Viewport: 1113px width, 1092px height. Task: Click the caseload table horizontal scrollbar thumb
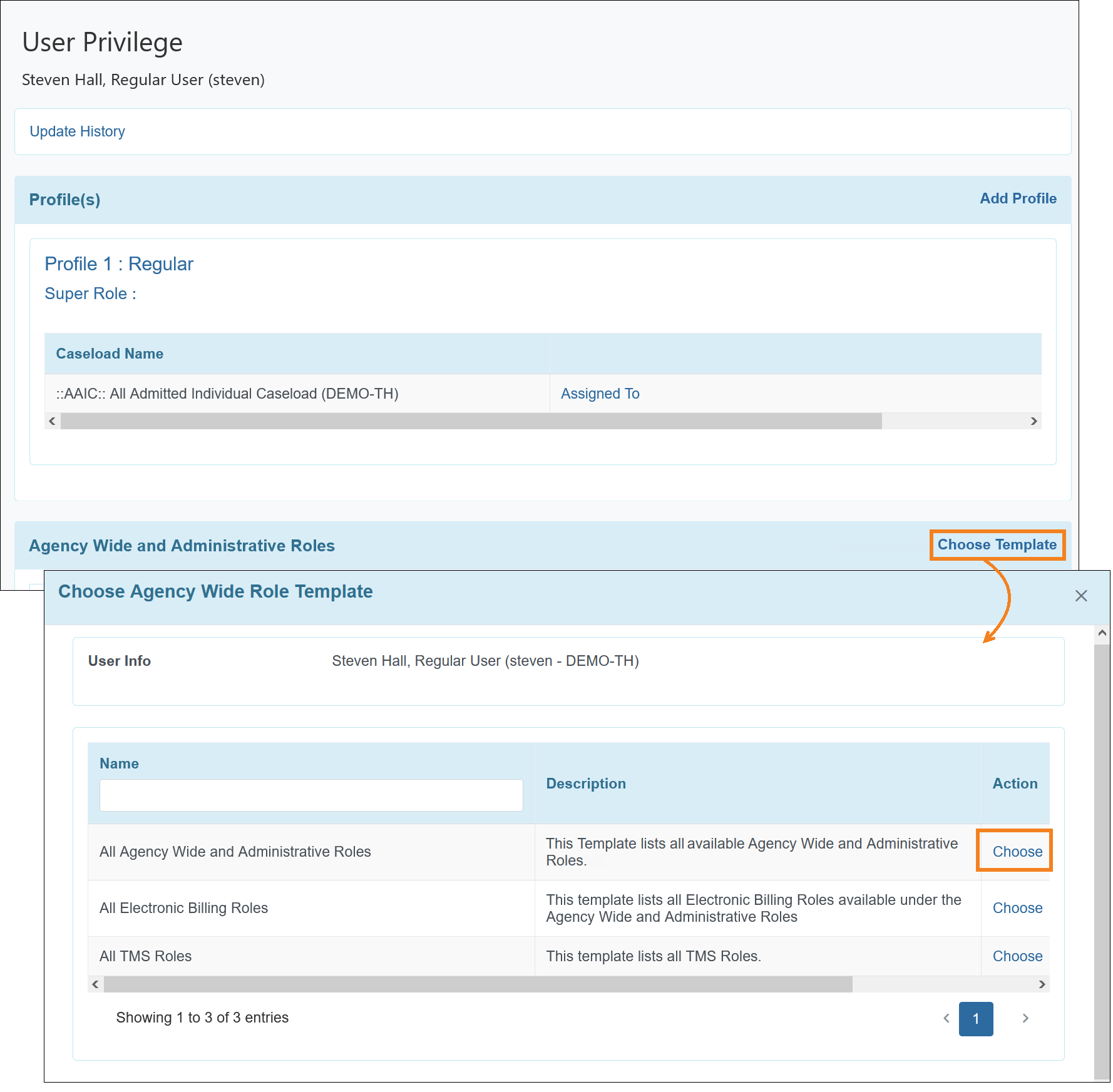[471, 421]
